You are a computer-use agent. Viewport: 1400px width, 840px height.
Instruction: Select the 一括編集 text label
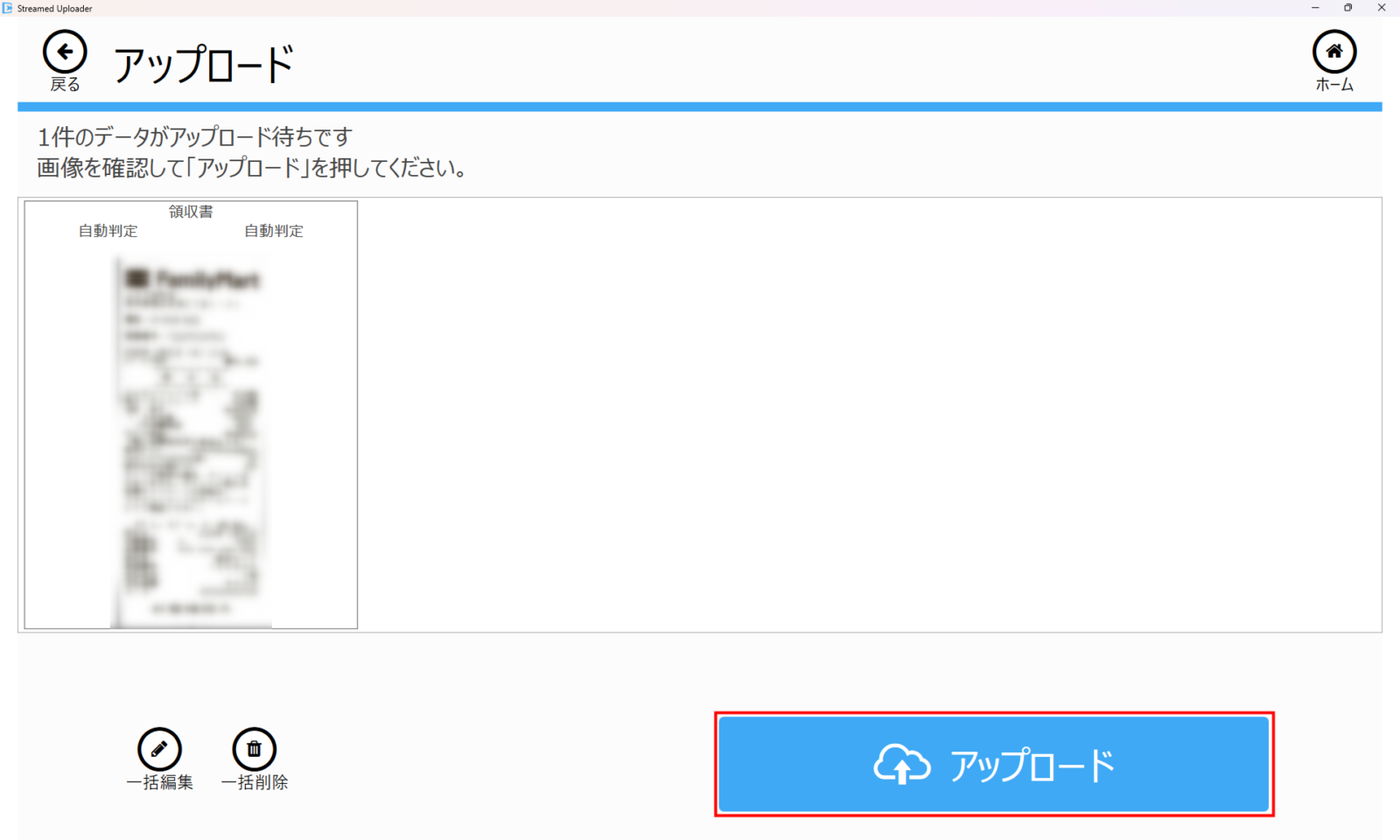coord(159,782)
